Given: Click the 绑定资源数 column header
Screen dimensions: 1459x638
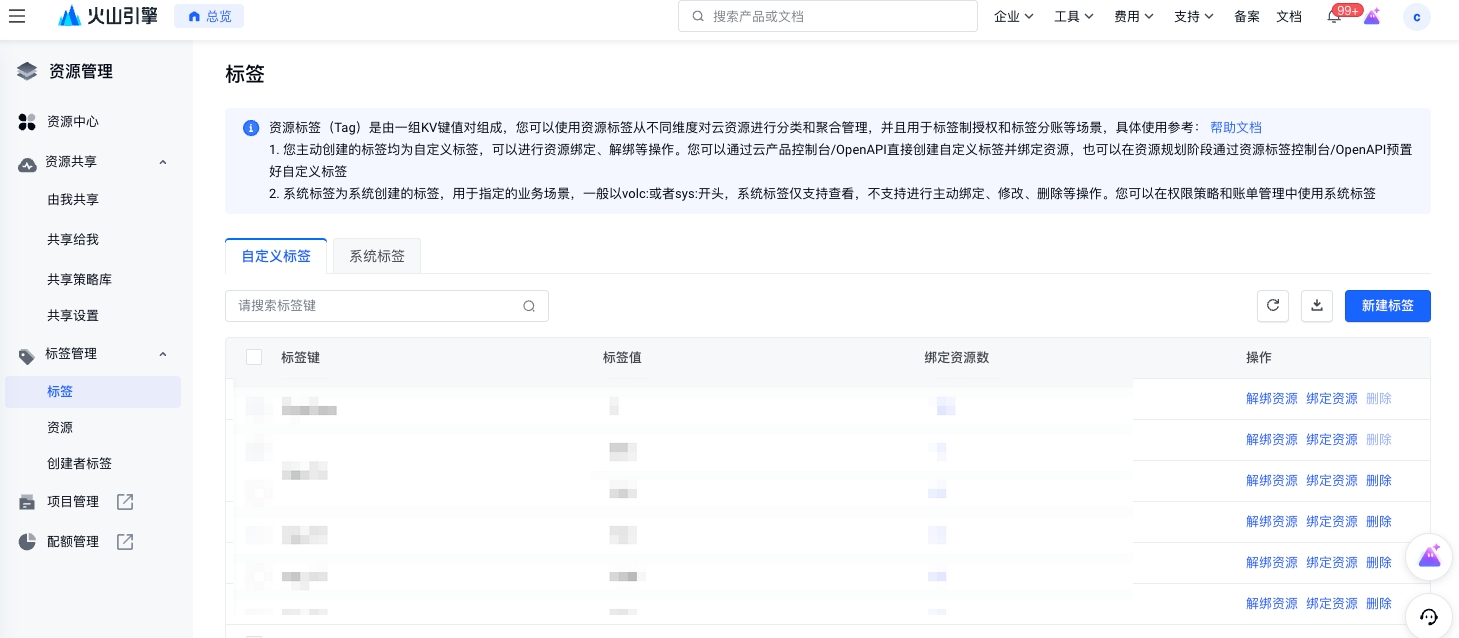Looking at the screenshot, I should (x=957, y=357).
